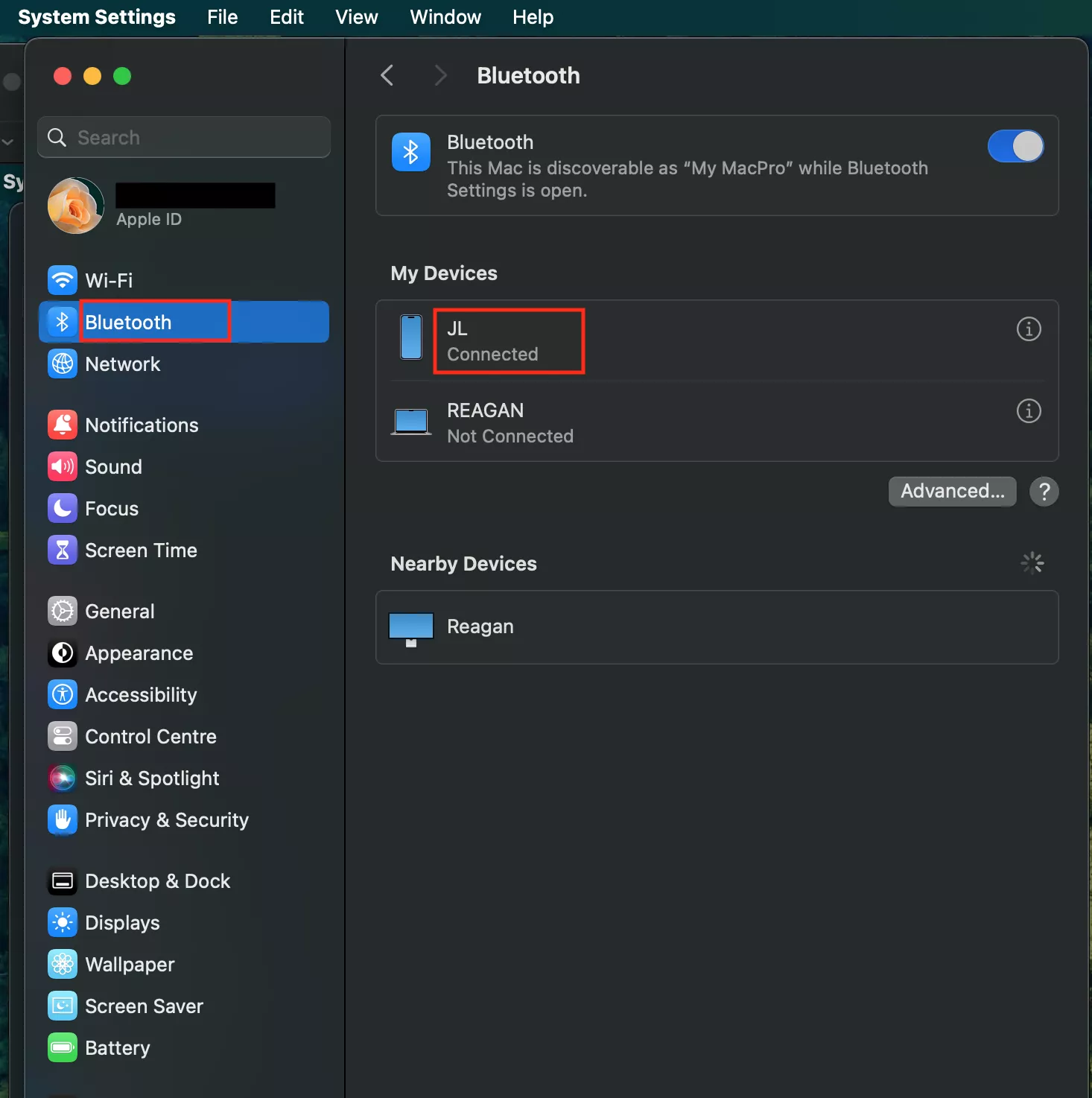Open the Window menu

click(x=445, y=17)
